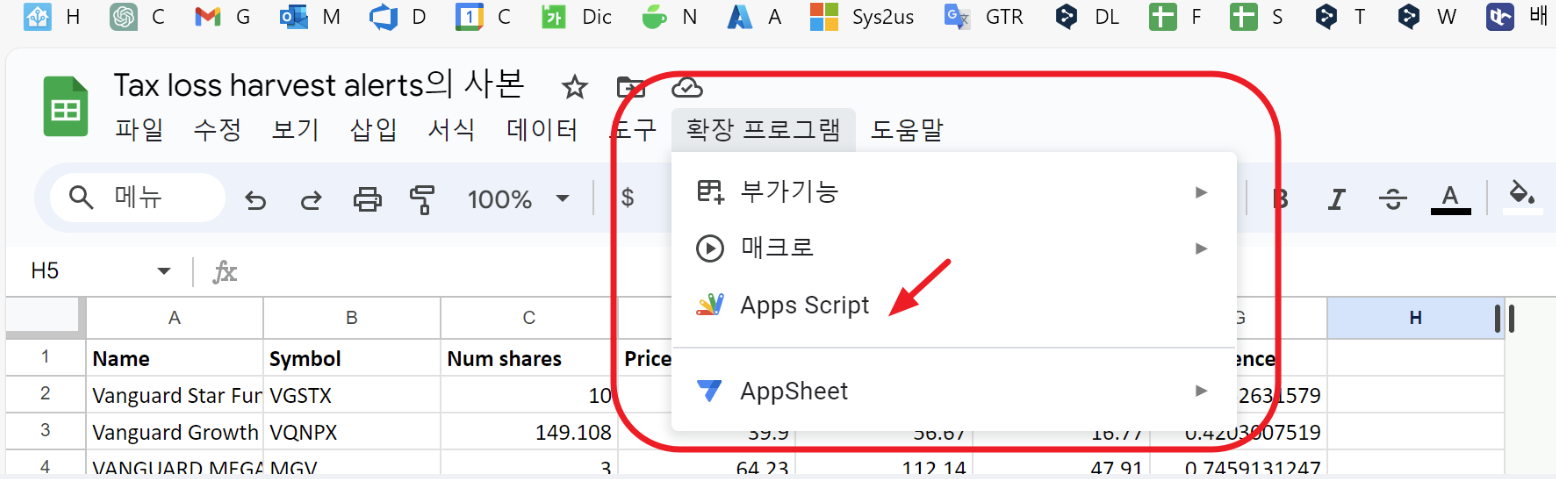Open the 수정 menu

coord(217,130)
